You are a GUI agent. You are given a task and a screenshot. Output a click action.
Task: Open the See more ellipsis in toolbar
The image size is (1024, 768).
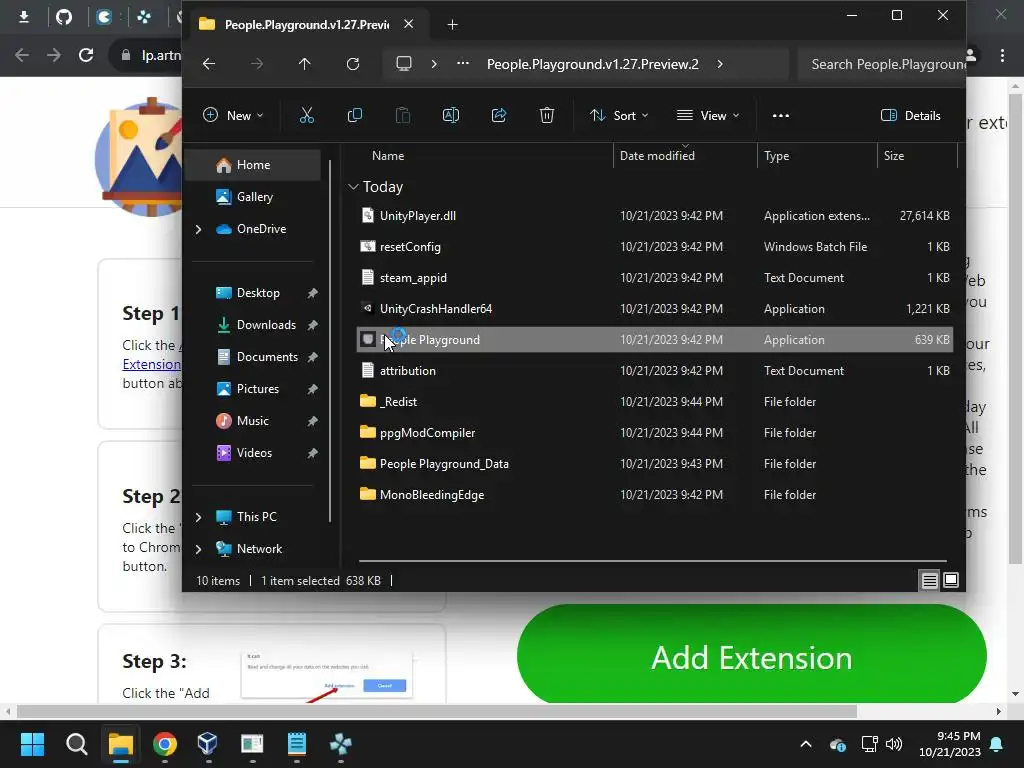tap(780, 116)
